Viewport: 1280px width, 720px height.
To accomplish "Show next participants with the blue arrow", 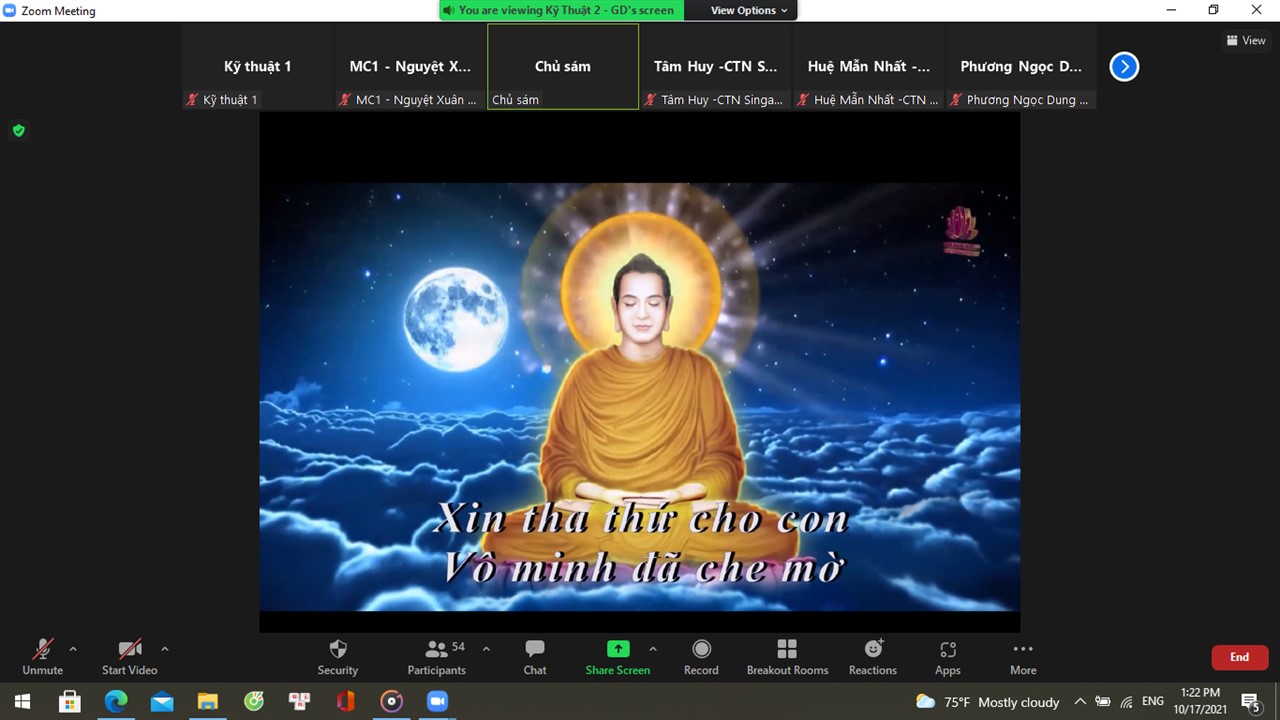I will [1124, 67].
